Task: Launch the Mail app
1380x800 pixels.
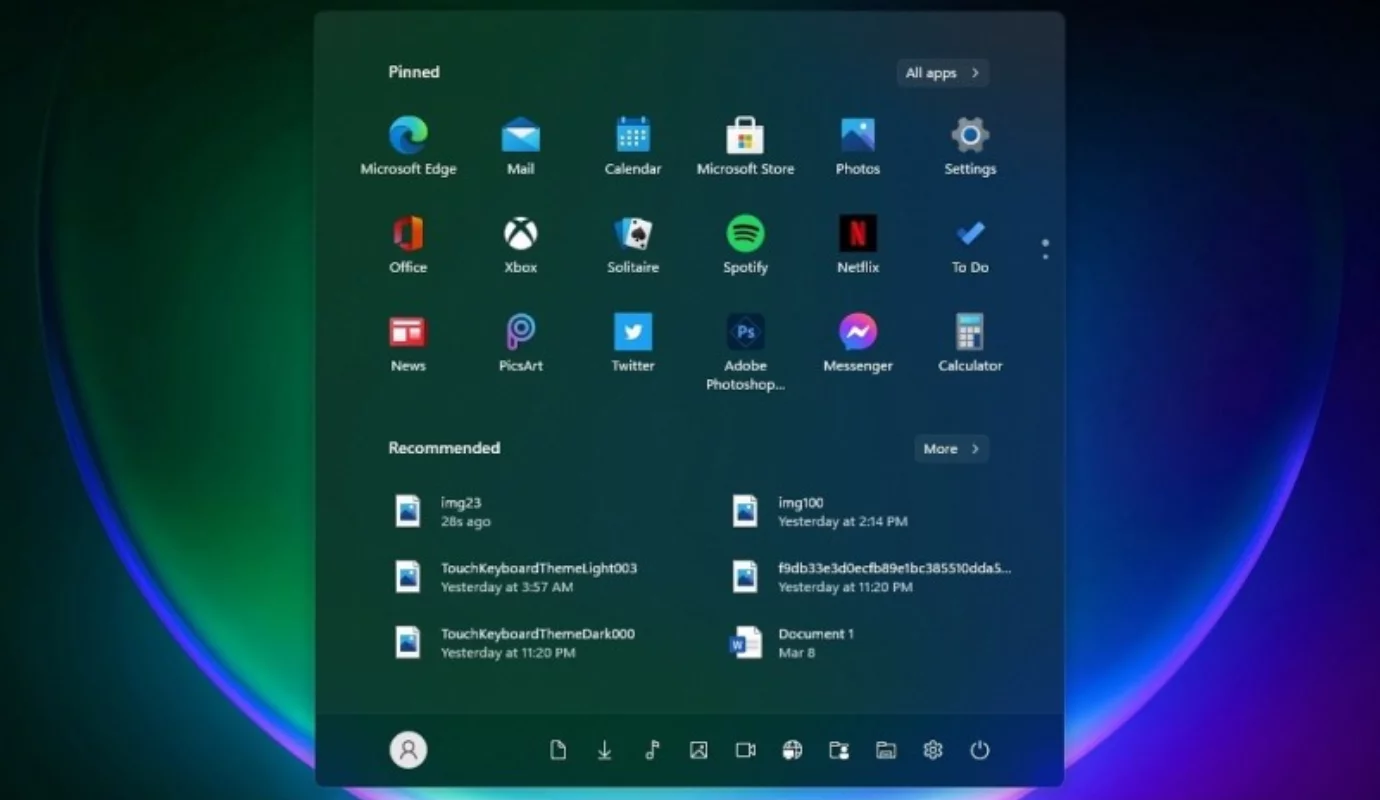Action: point(520,146)
